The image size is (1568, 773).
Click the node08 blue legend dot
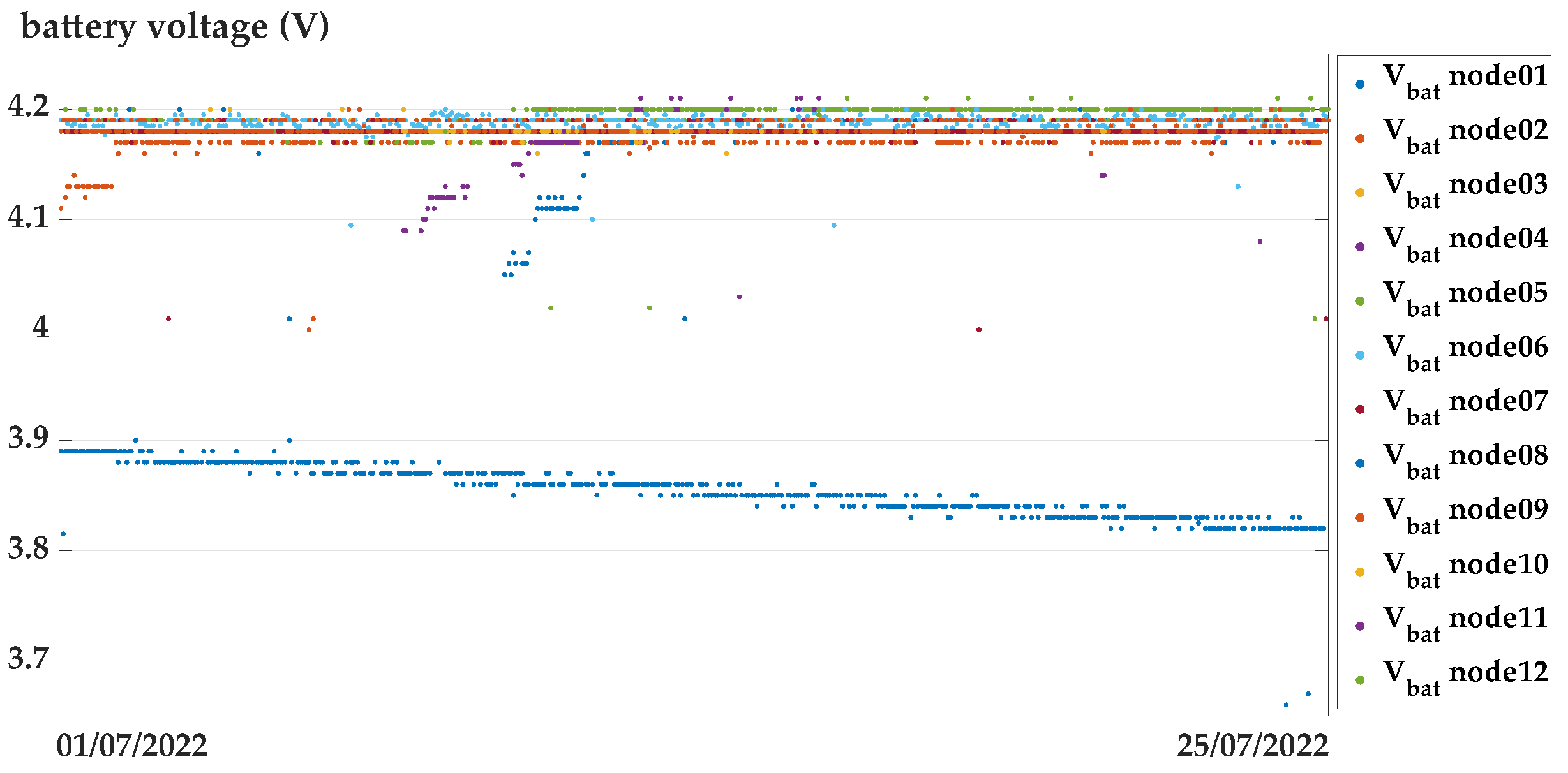tap(1360, 464)
